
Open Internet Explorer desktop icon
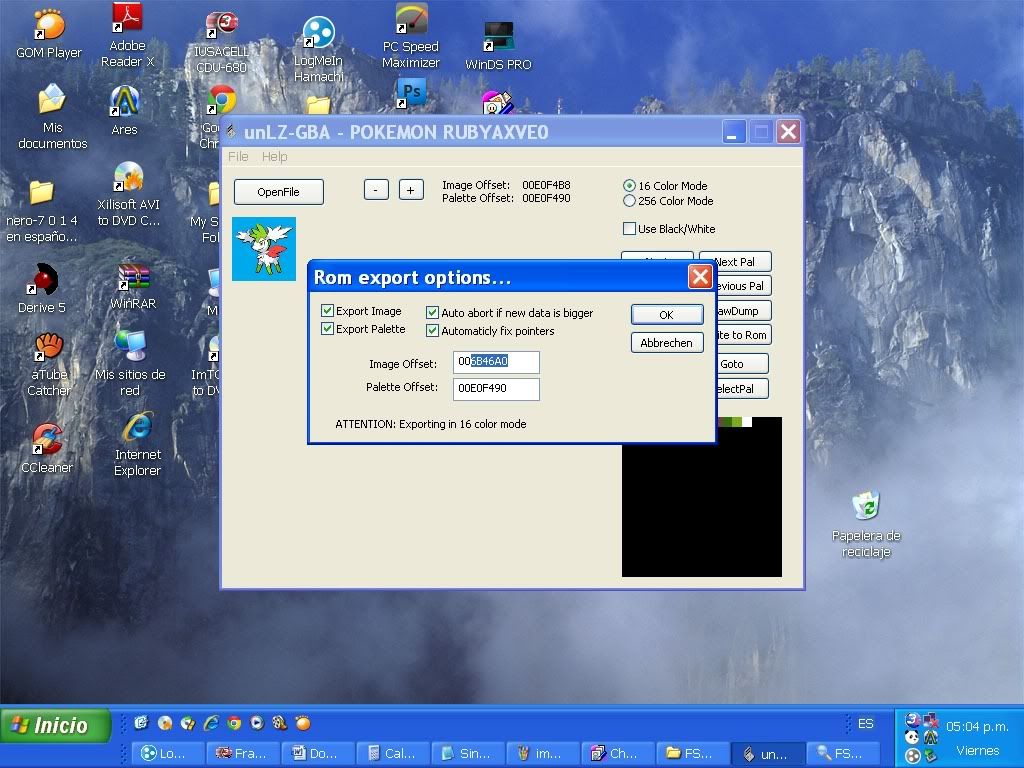point(138,444)
